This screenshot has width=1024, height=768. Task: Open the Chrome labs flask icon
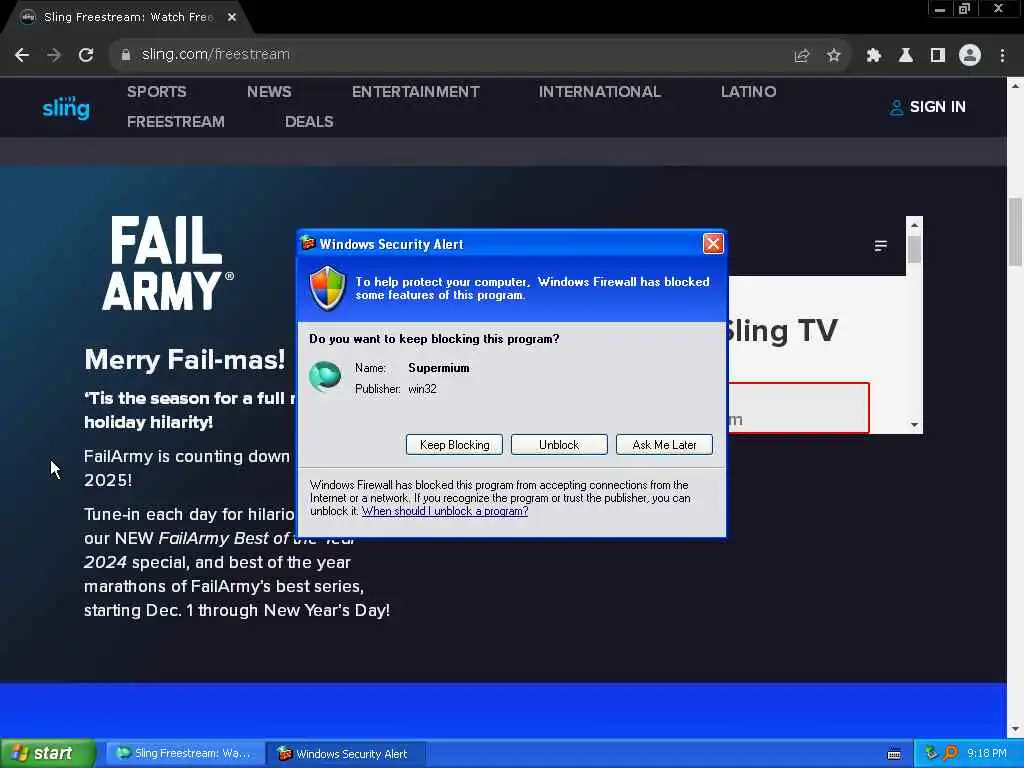[x=906, y=56]
